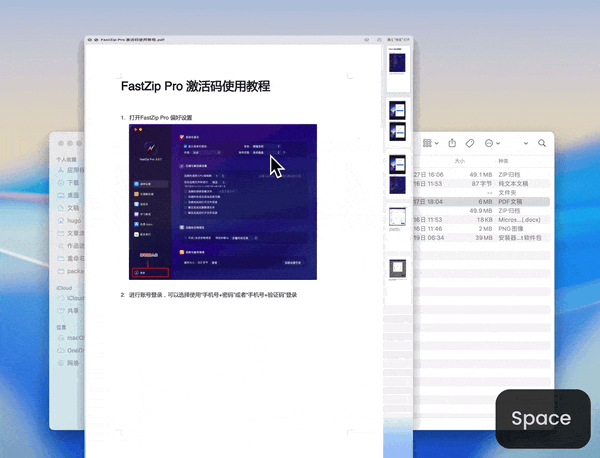Select the highlighted 6 MB PDF 文稿 row
Screen dimensions: 600x458
tap(482, 202)
